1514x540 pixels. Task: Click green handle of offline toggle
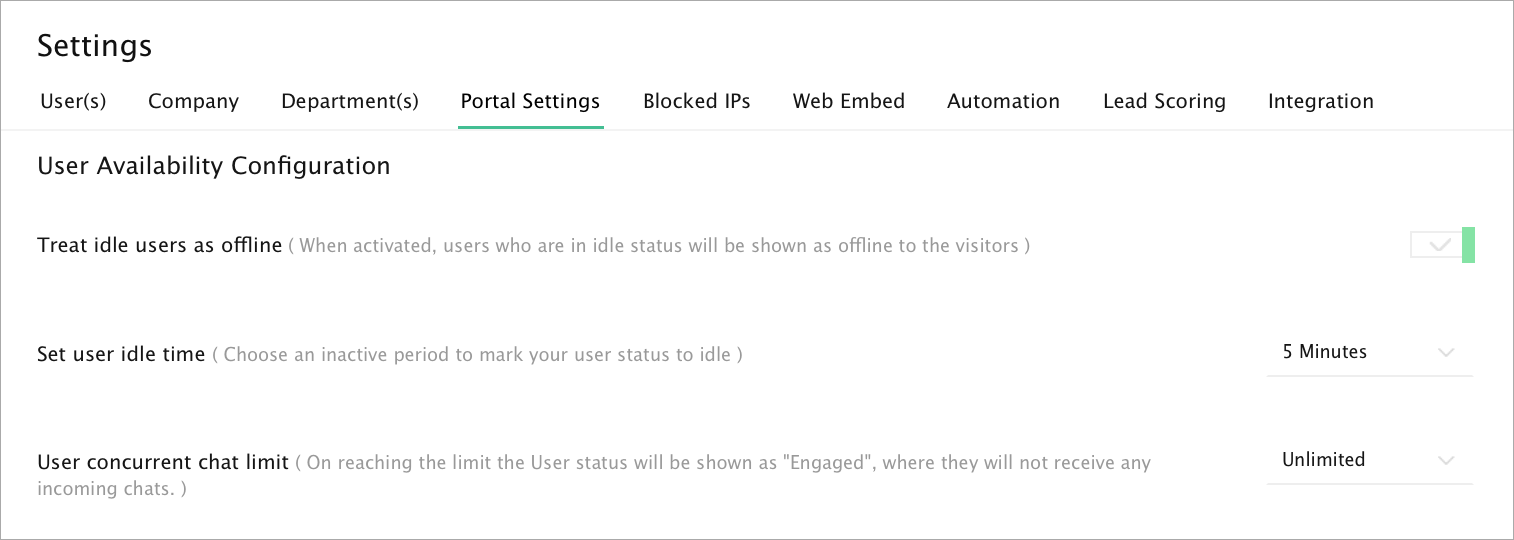pyautogui.click(x=1468, y=245)
